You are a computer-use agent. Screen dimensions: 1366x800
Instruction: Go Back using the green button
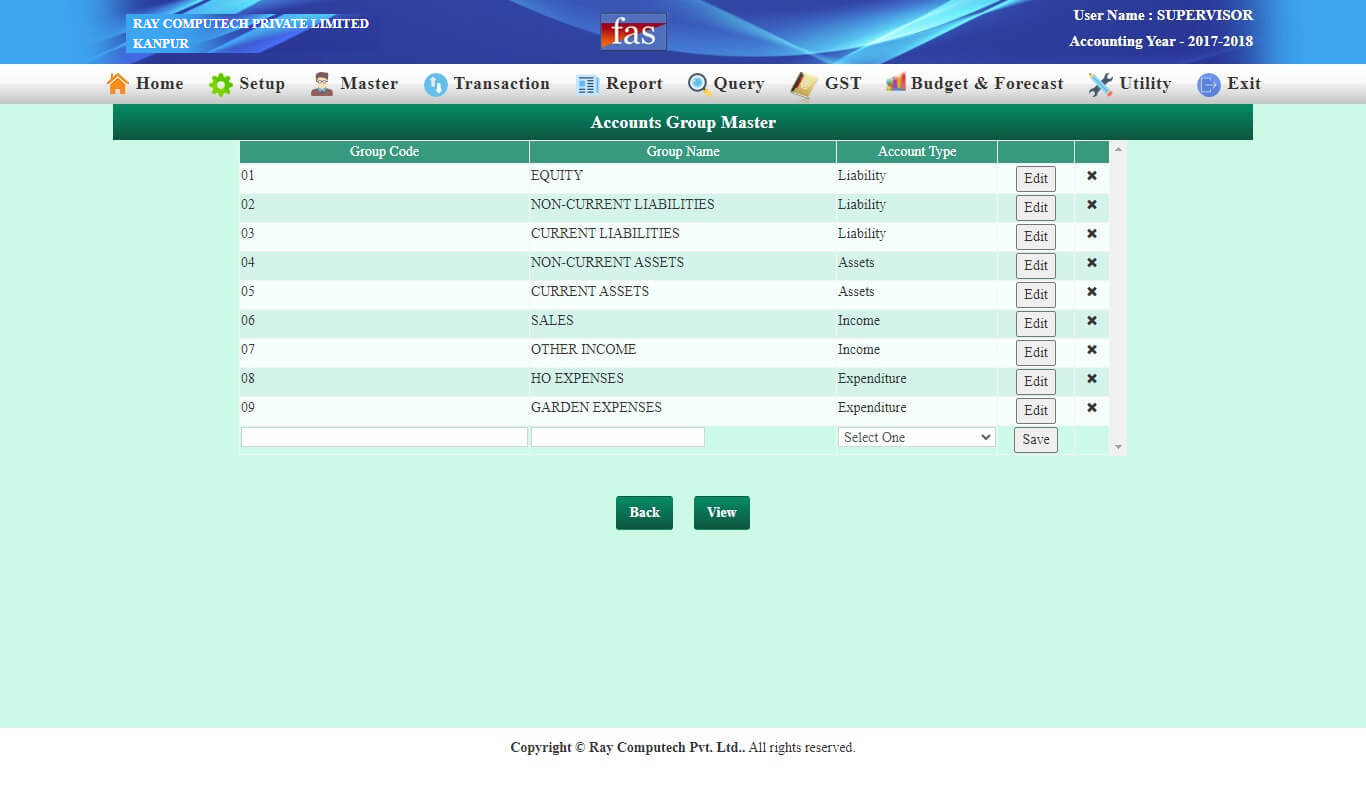coord(644,513)
